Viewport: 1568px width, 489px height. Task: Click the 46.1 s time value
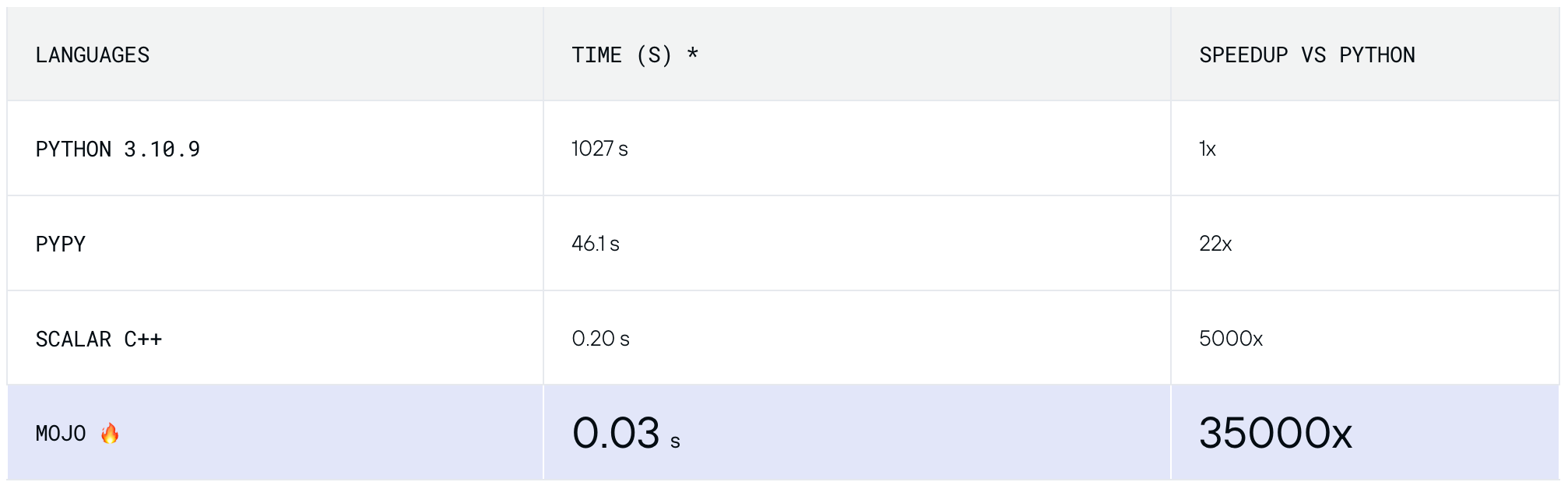pyautogui.click(x=596, y=244)
